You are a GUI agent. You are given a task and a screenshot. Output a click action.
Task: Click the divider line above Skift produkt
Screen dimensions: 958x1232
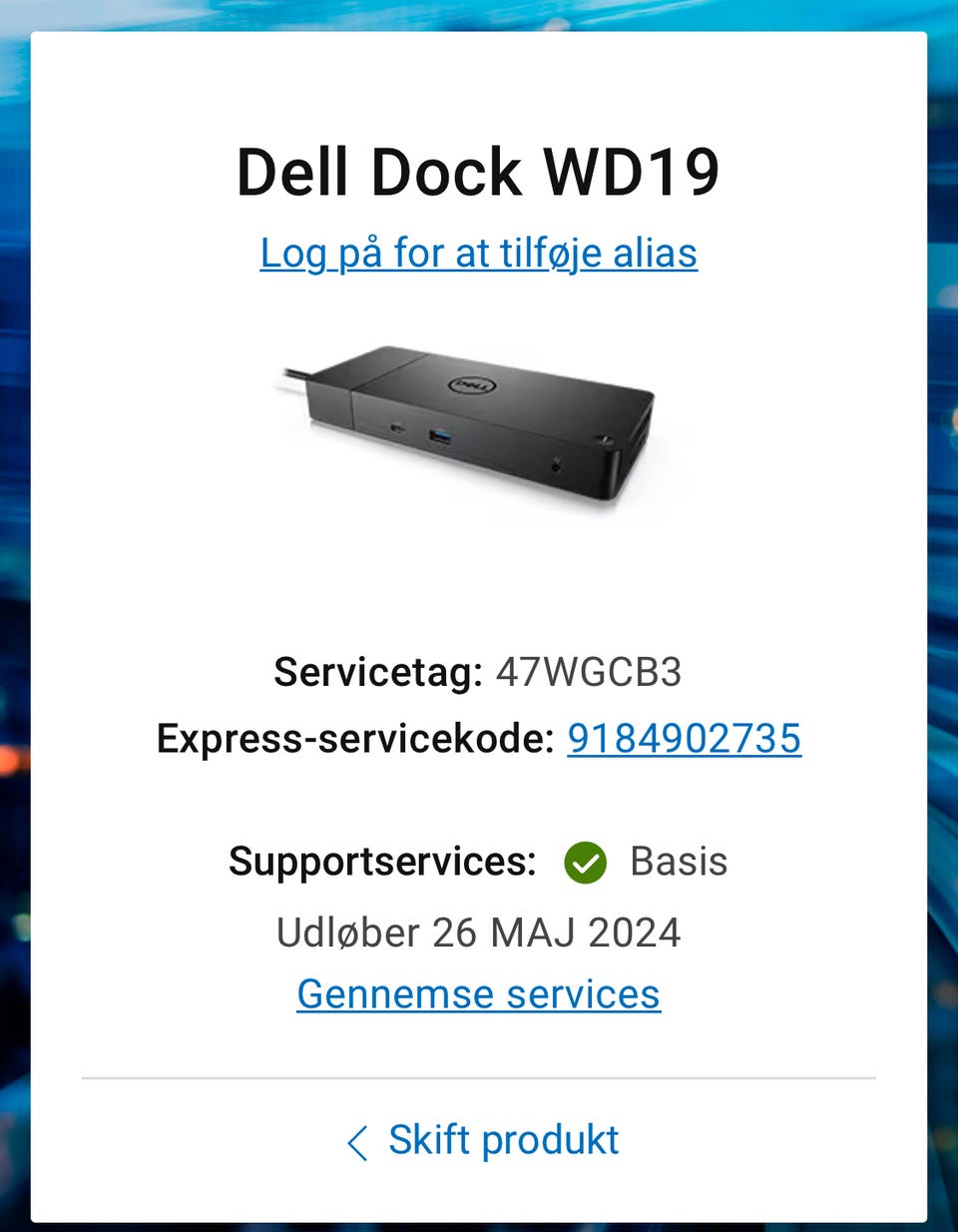pyautogui.click(x=479, y=1078)
